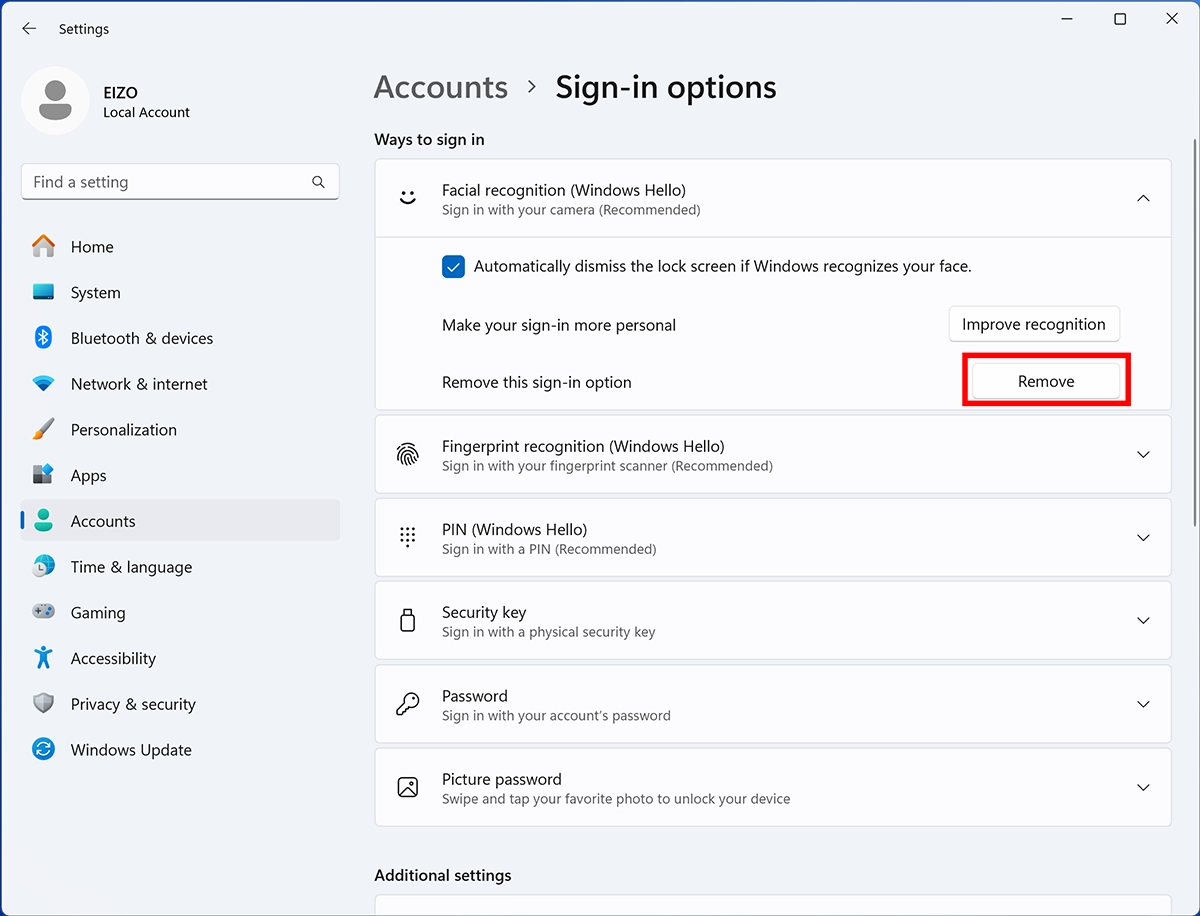This screenshot has width=1200, height=916.
Task: Click the Network wifi icon
Action: click(x=43, y=384)
